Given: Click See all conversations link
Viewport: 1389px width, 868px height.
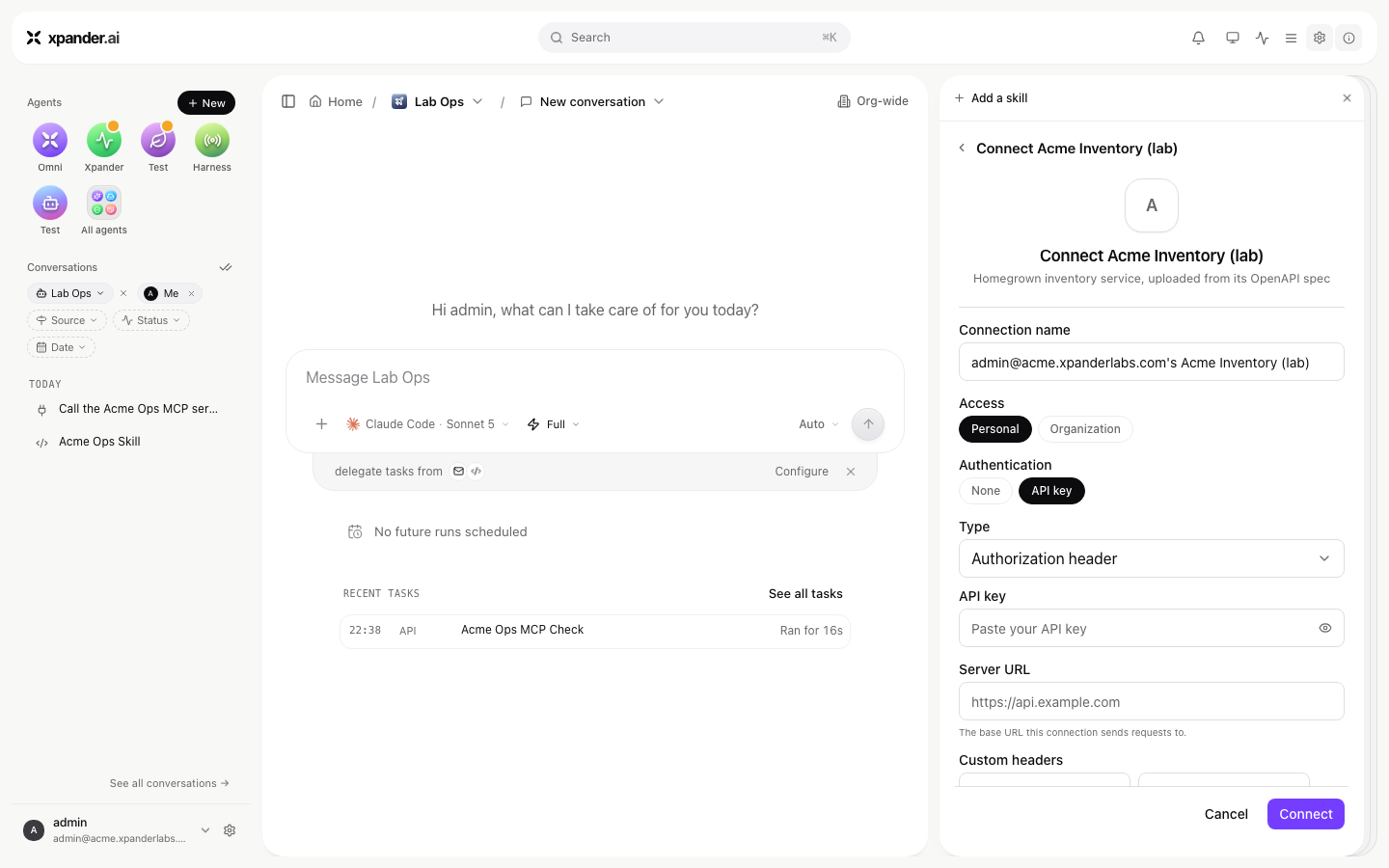Looking at the screenshot, I should [x=170, y=783].
